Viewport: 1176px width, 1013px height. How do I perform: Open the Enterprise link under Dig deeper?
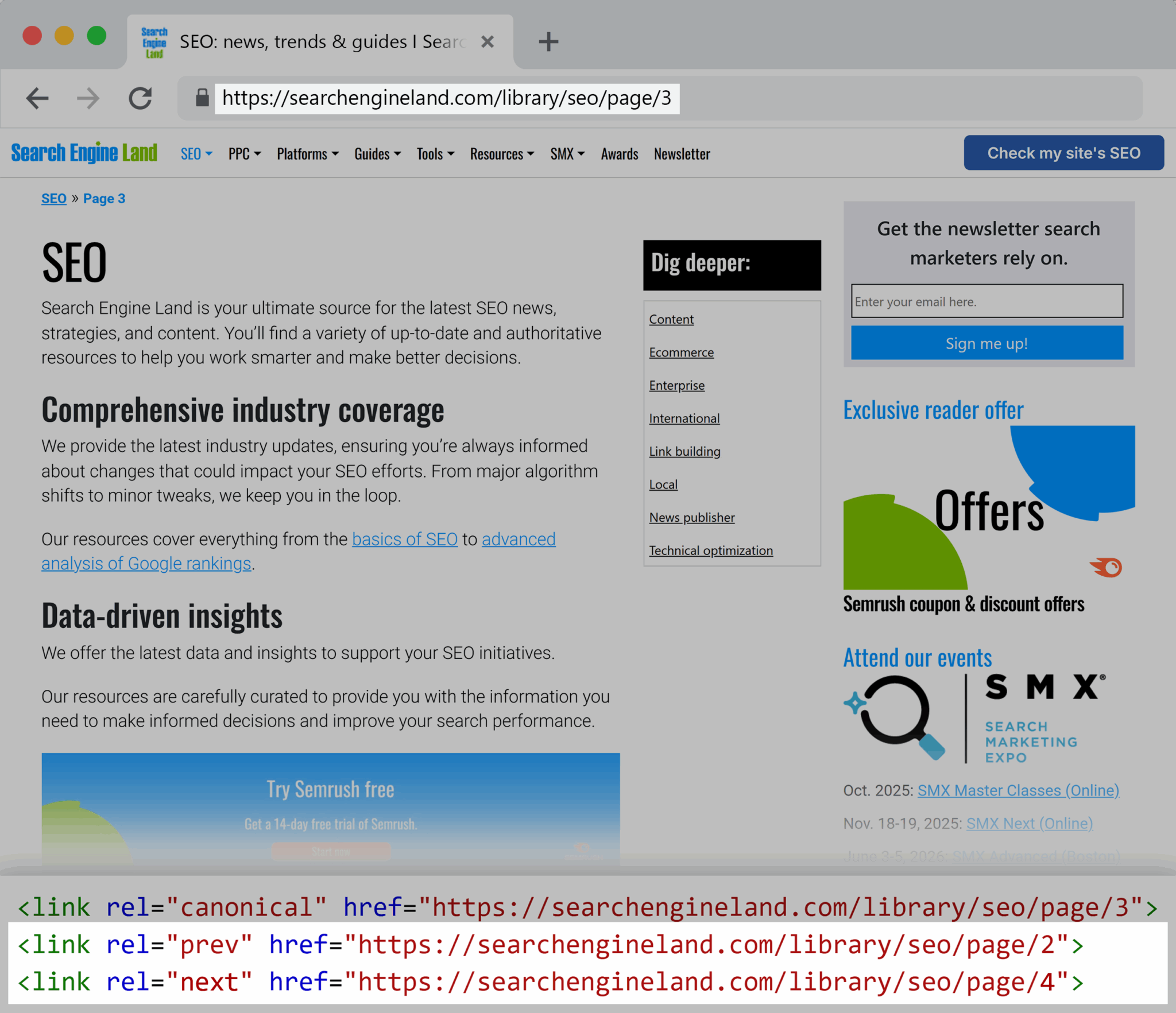coord(677,385)
